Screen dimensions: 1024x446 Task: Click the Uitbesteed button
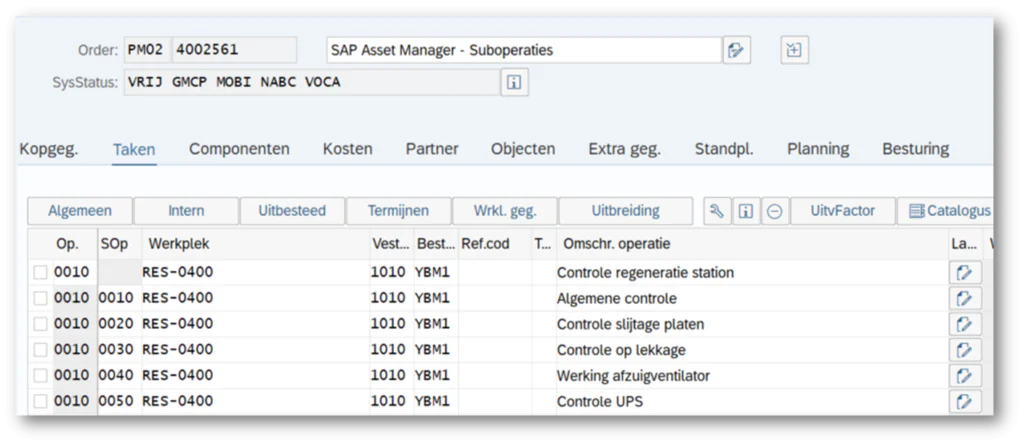coord(292,211)
